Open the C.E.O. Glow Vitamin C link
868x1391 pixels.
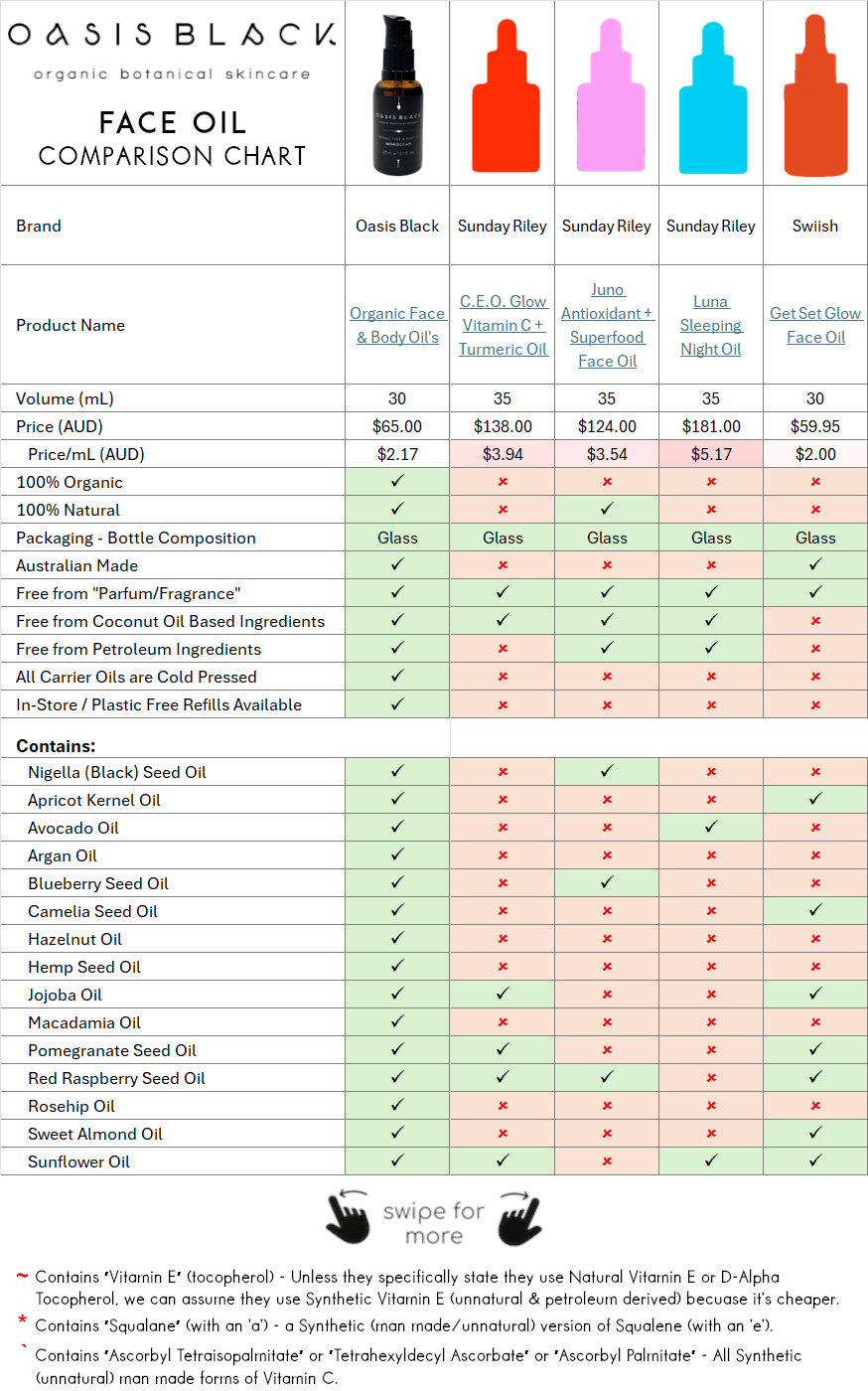pyautogui.click(x=502, y=325)
